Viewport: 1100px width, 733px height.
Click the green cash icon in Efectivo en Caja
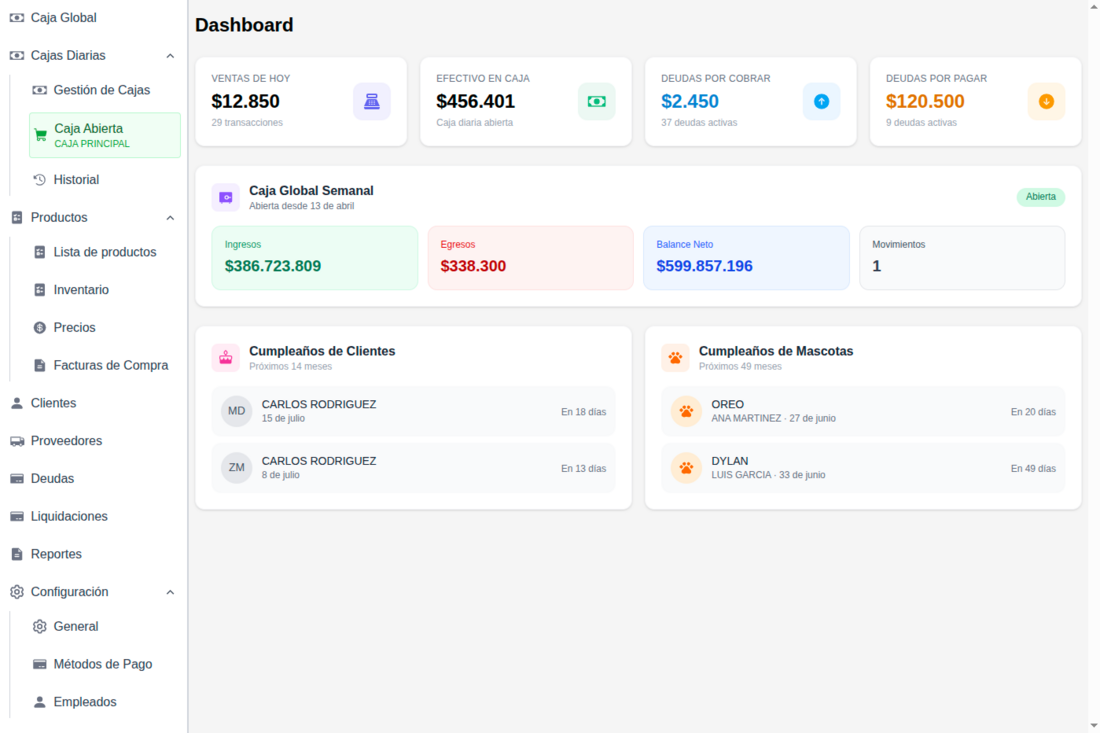click(596, 101)
